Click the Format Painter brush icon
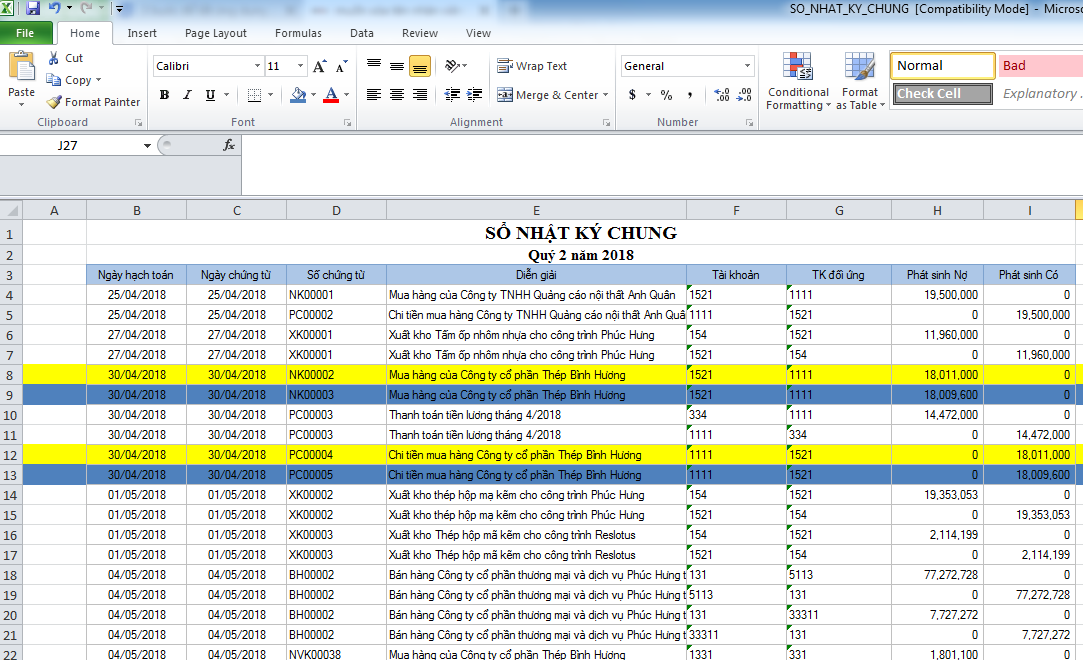Screen dimensions: 1083x660 tap(54, 102)
